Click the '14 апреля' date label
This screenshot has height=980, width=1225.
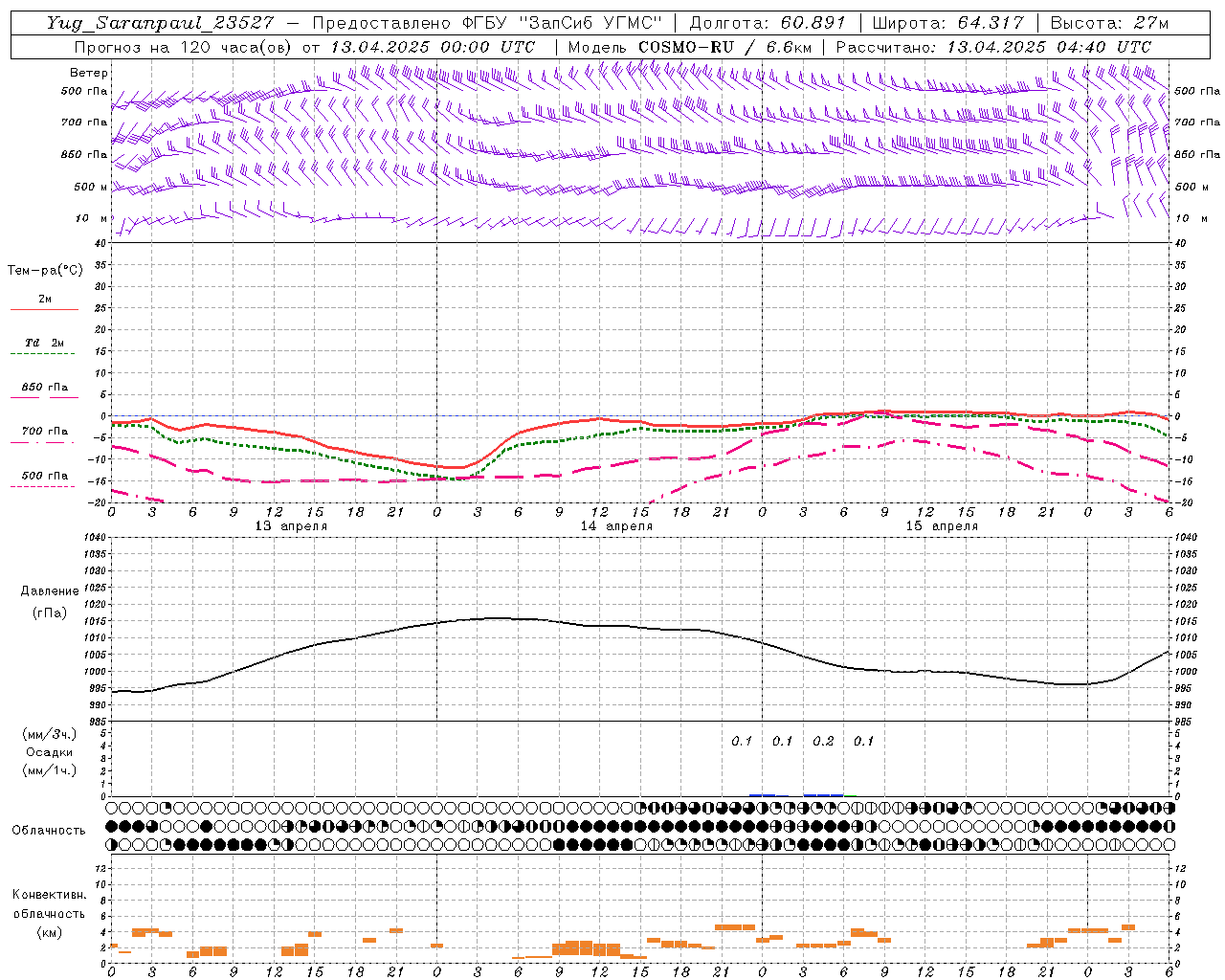616,526
